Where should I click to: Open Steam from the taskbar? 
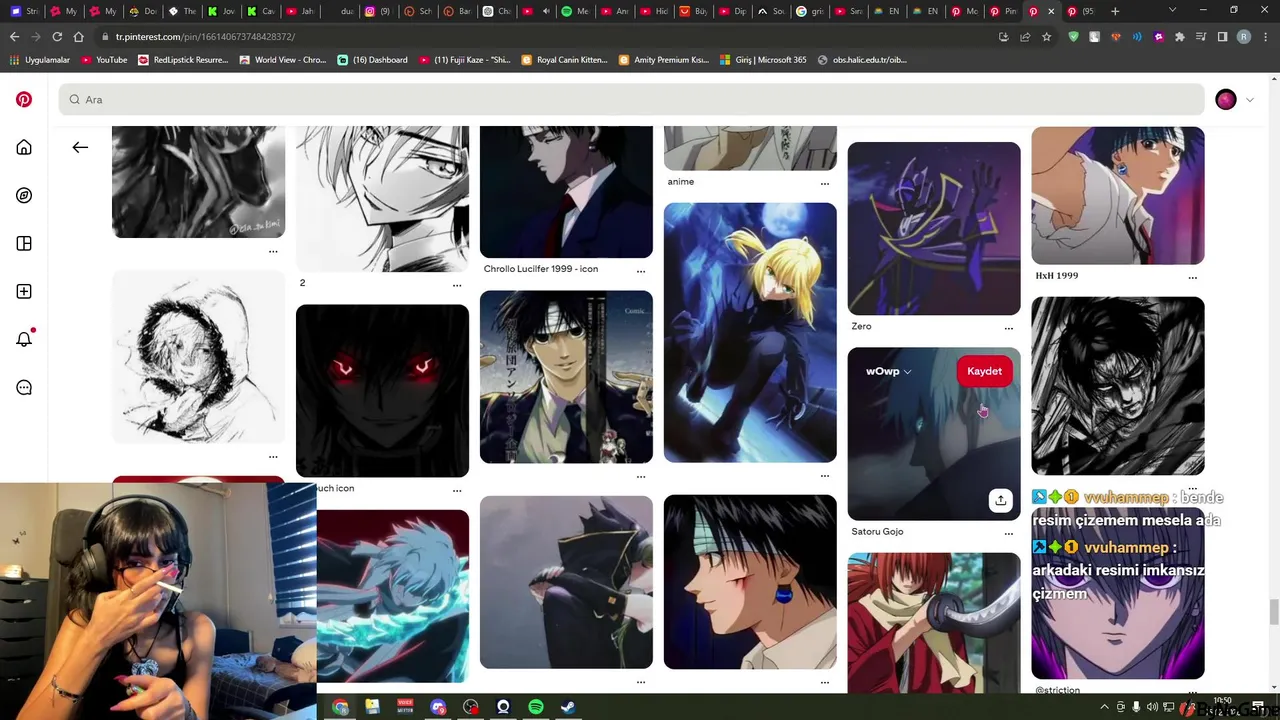pos(568,707)
